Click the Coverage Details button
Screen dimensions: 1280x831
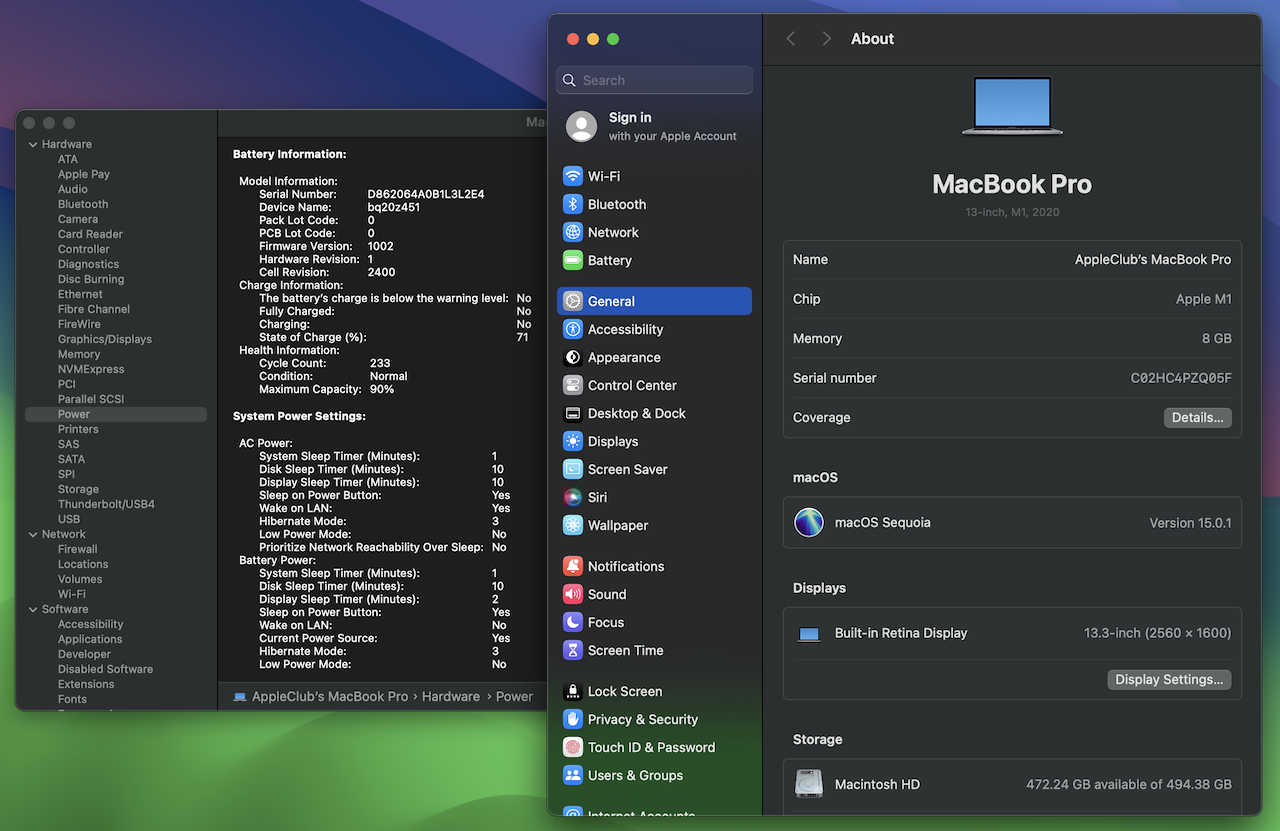(x=1198, y=418)
